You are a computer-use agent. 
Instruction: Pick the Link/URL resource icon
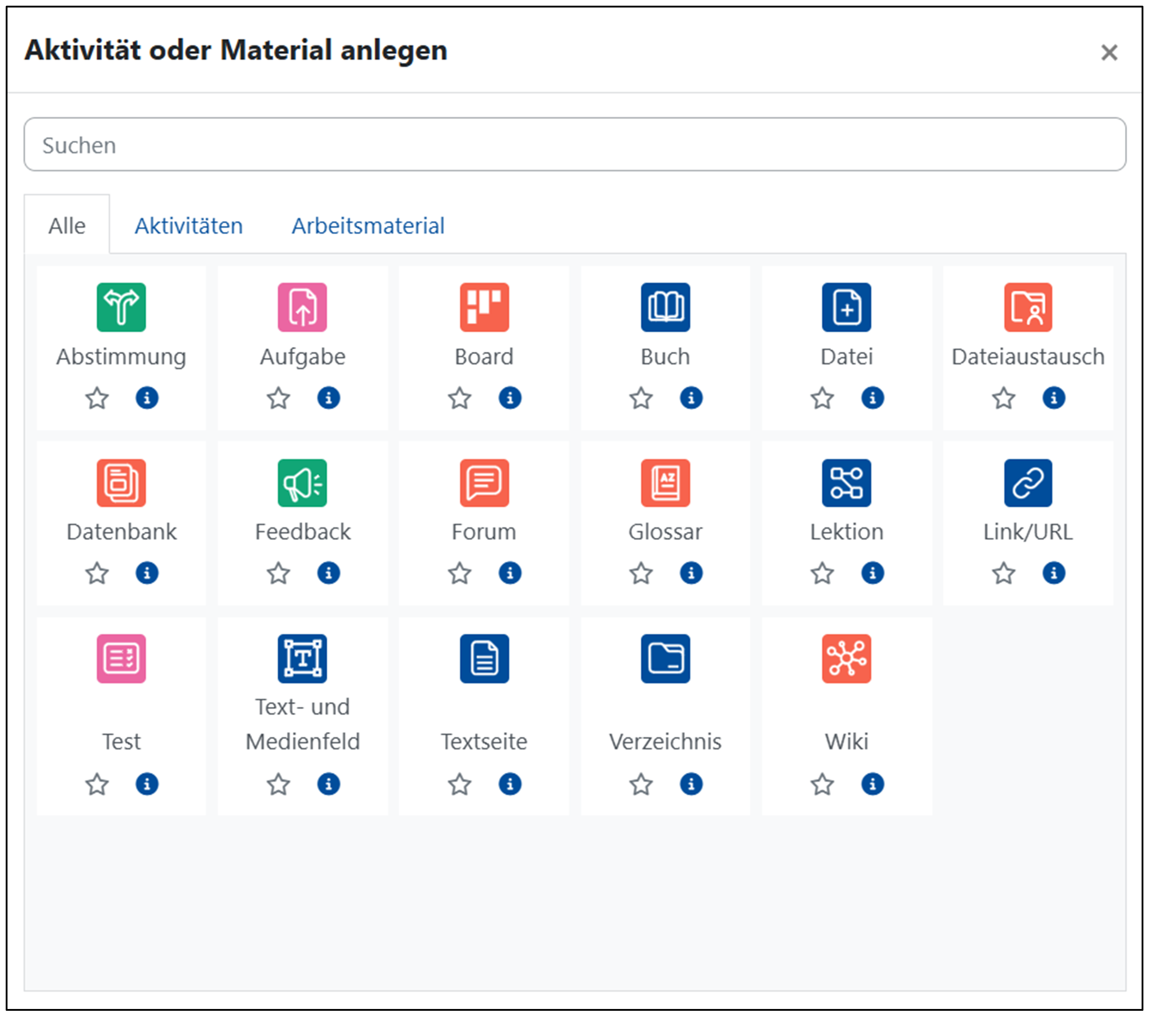(x=1028, y=483)
